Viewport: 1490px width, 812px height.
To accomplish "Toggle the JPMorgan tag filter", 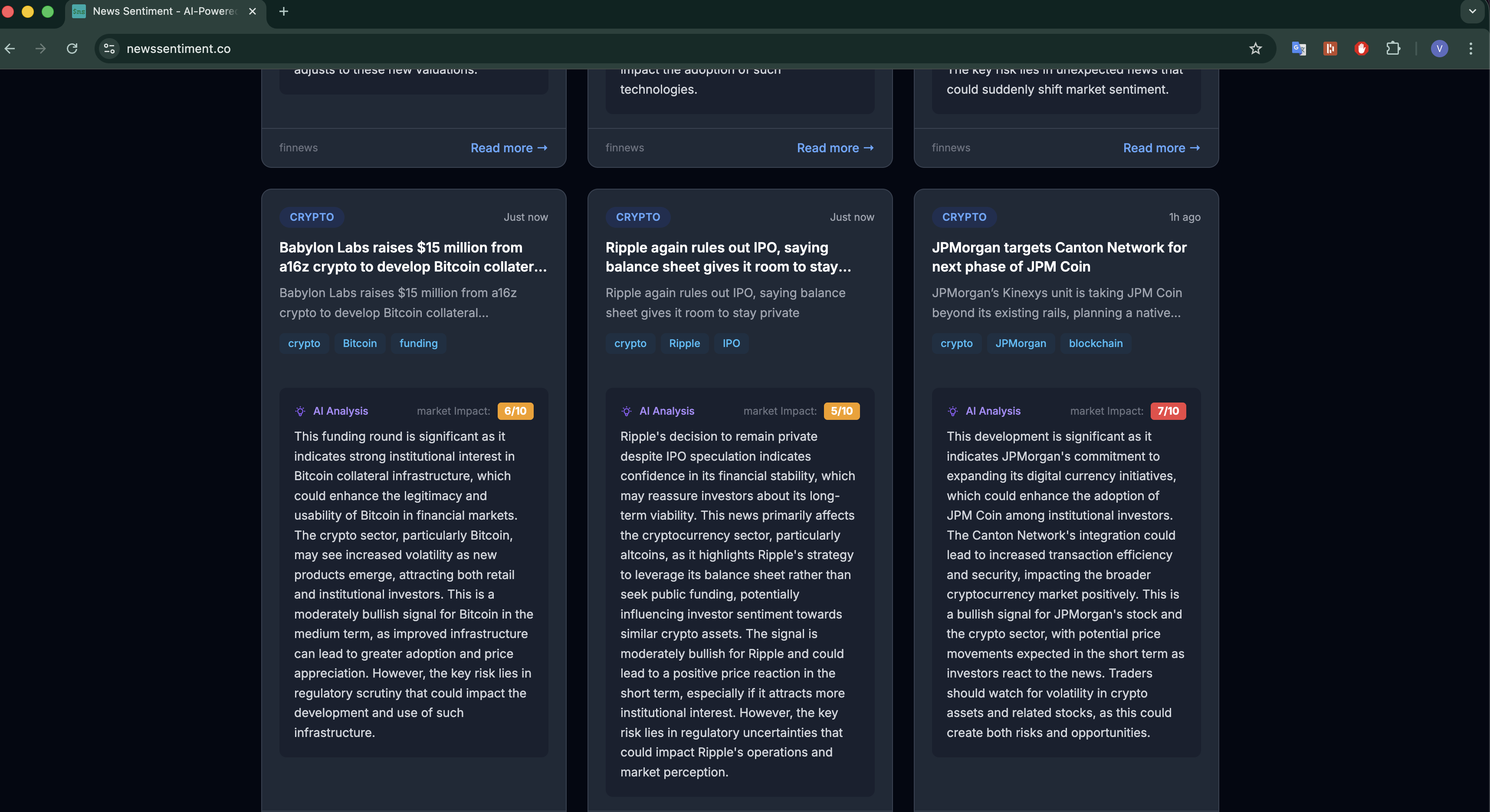I will tap(1021, 343).
